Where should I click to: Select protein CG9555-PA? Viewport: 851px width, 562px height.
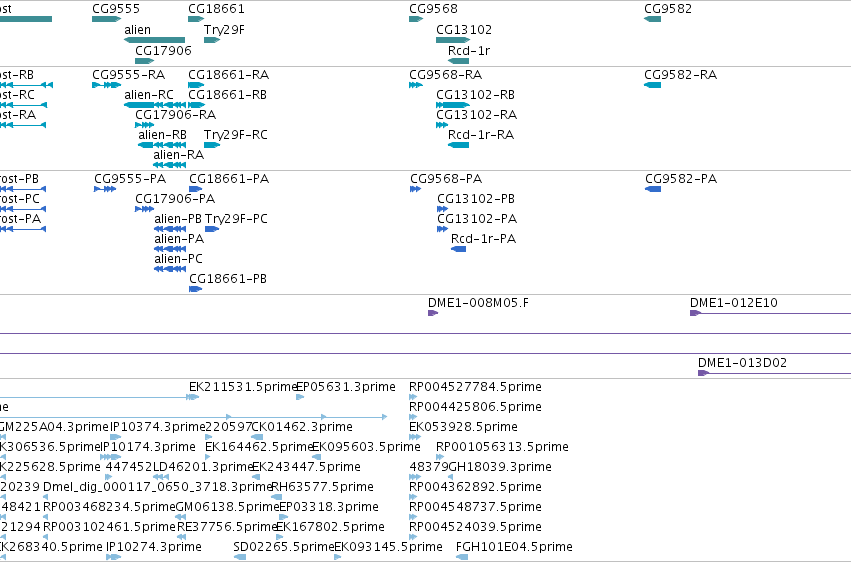(x=130, y=178)
